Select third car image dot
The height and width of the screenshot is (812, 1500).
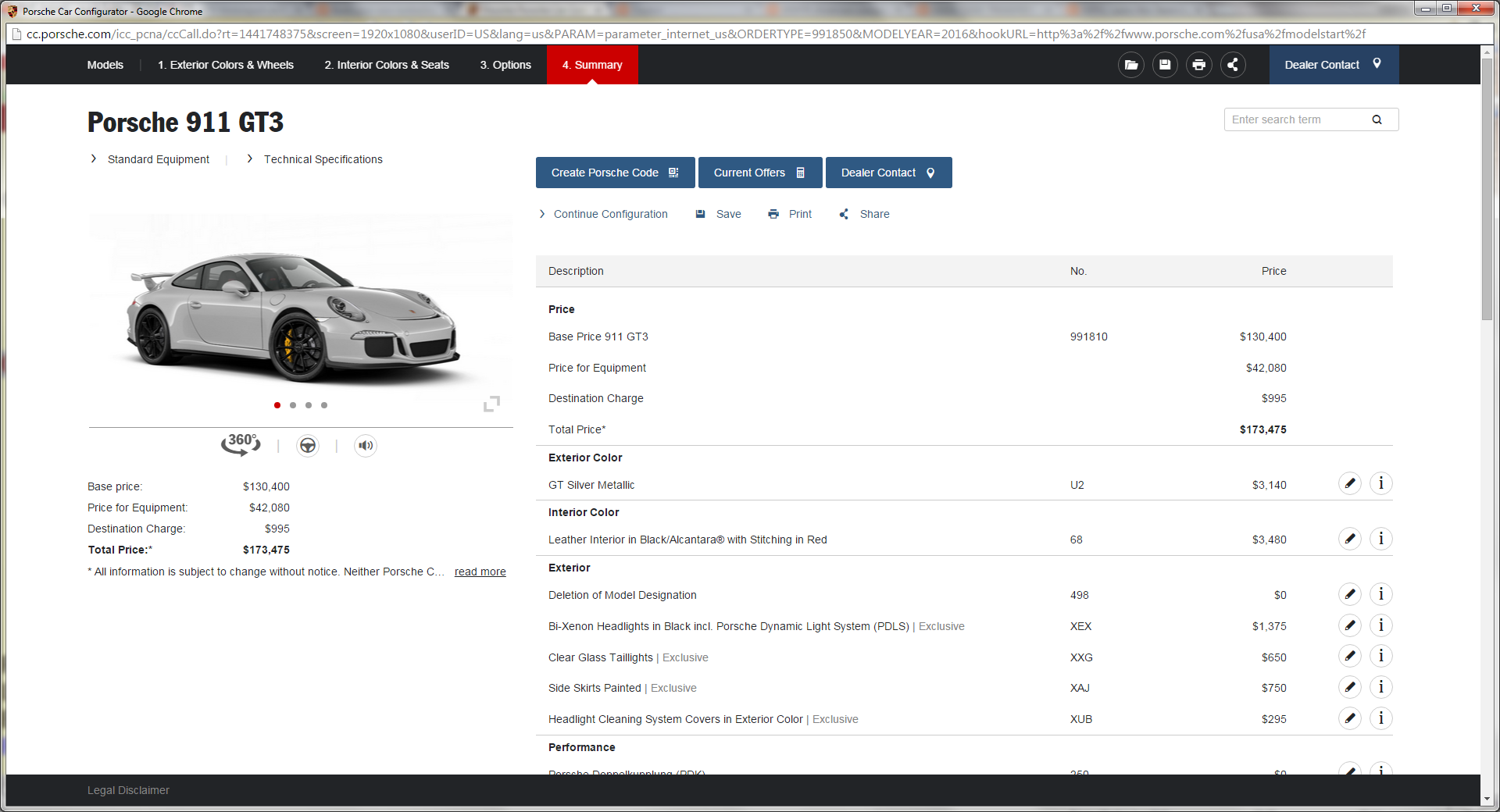click(x=309, y=405)
